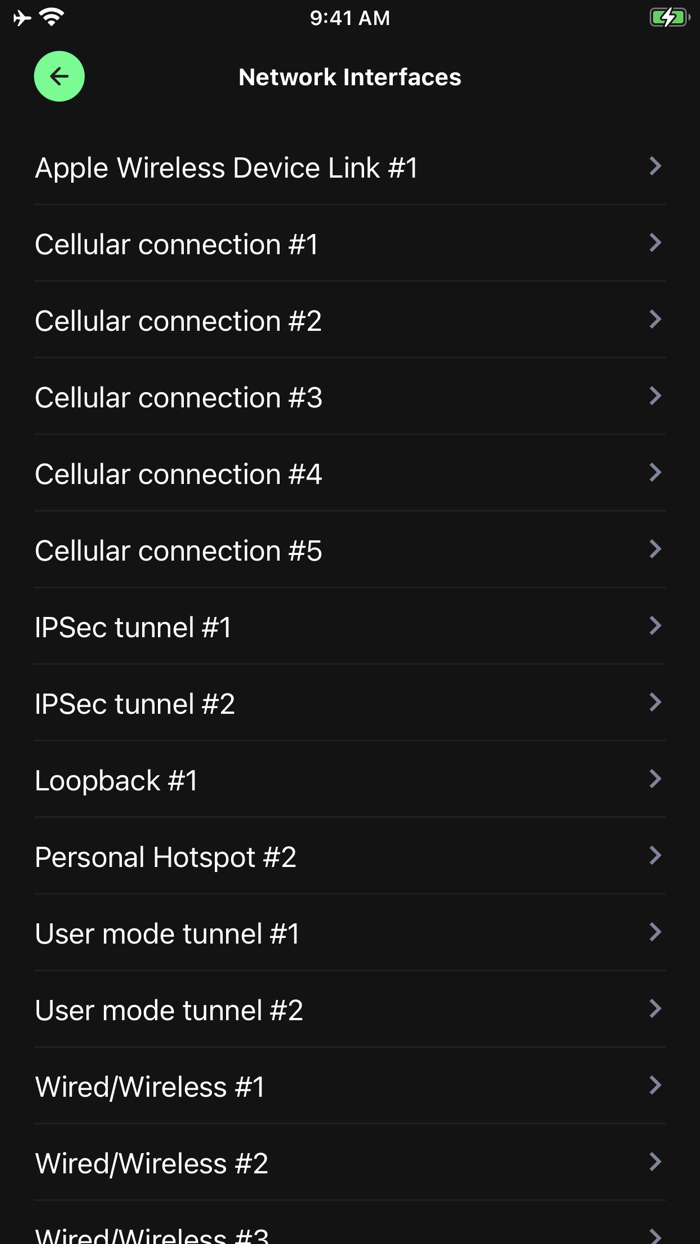Tap chevron beside Wired/Wireless #2
The width and height of the screenshot is (700, 1244).
655,1162
